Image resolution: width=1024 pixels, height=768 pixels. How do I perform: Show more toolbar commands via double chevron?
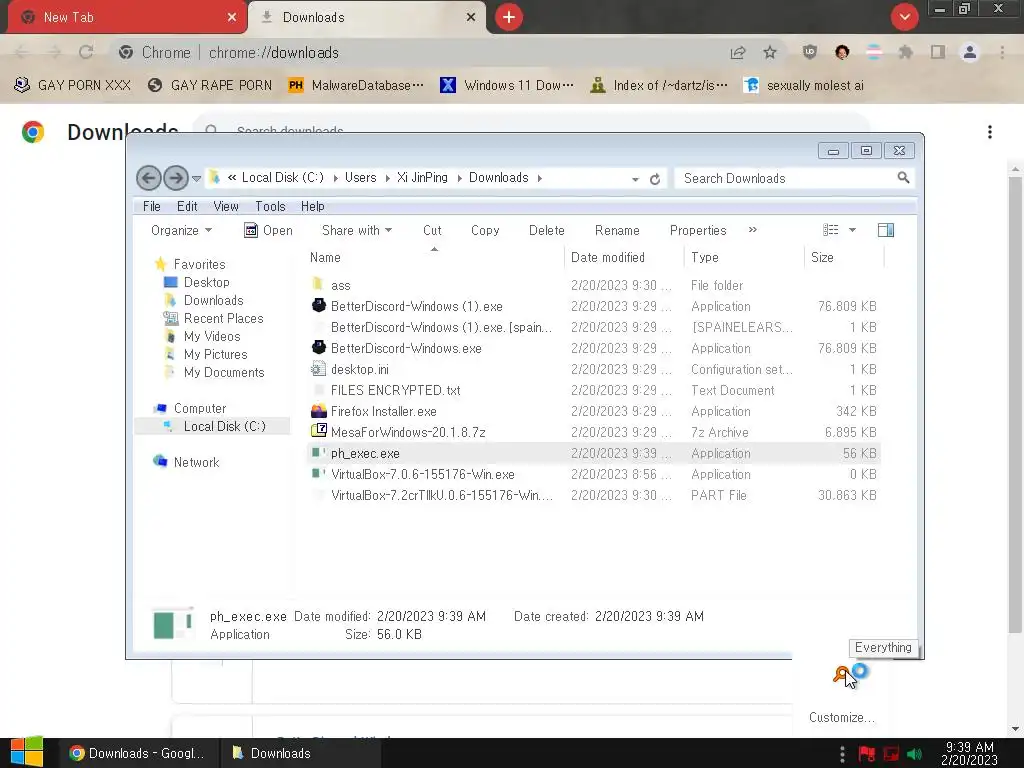tap(752, 230)
